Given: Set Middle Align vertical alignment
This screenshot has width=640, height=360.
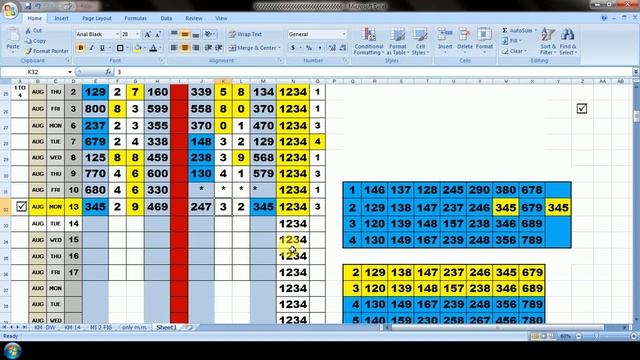Looking at the screenshot, I should pos(185,34).
